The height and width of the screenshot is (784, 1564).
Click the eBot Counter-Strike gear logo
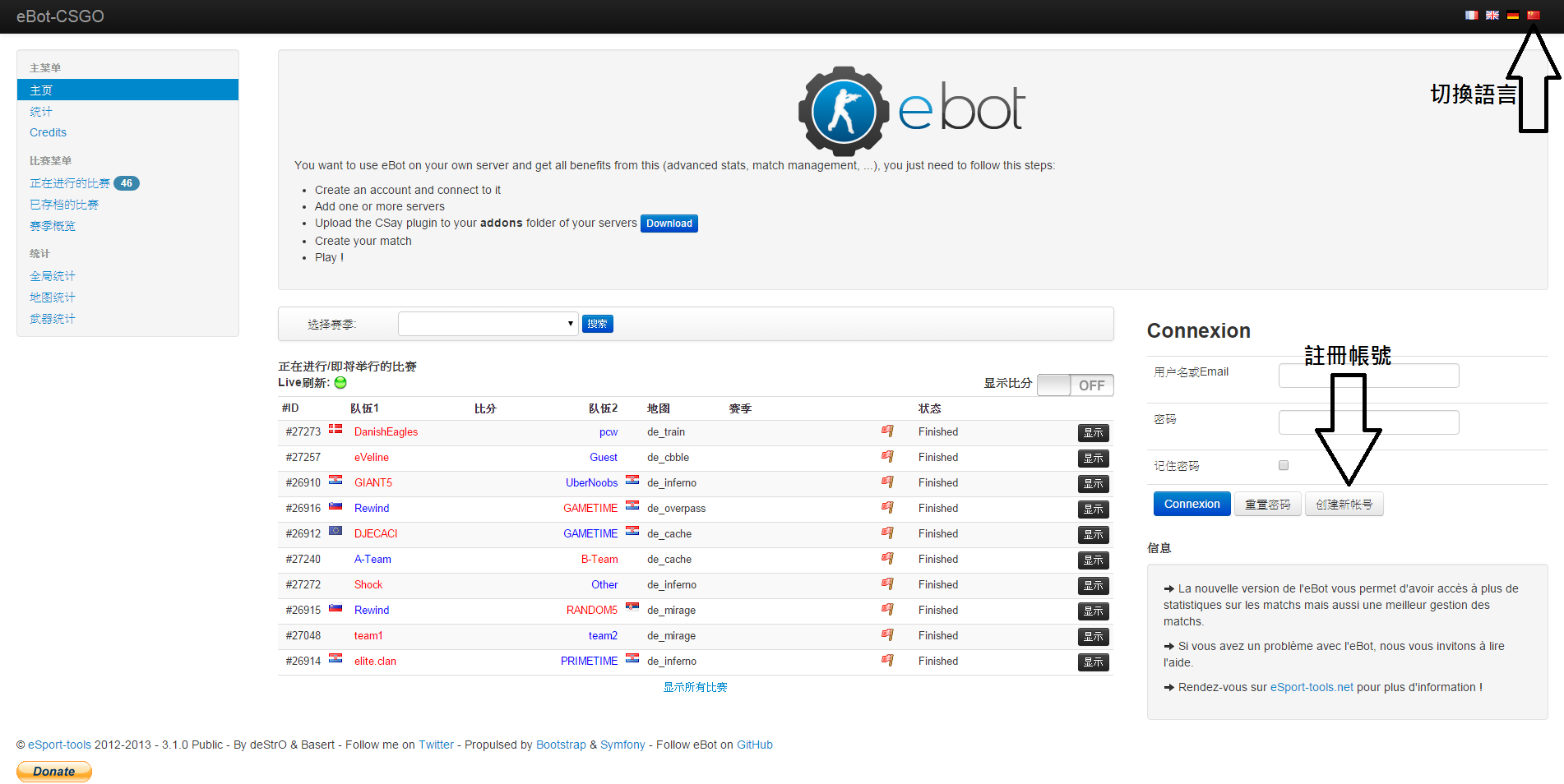pos(843,111)
